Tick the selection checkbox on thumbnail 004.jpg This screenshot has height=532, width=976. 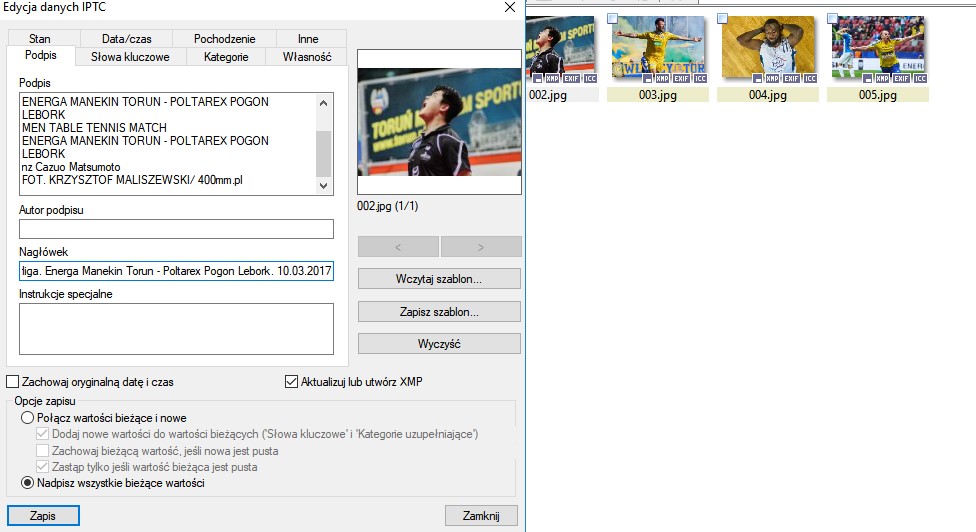click(723, 19)
